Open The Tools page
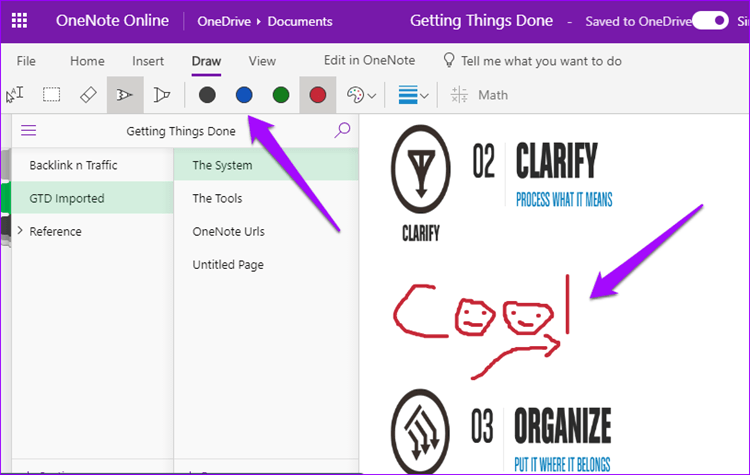Screen dimensions: 750x475 [x=217, y=198]
